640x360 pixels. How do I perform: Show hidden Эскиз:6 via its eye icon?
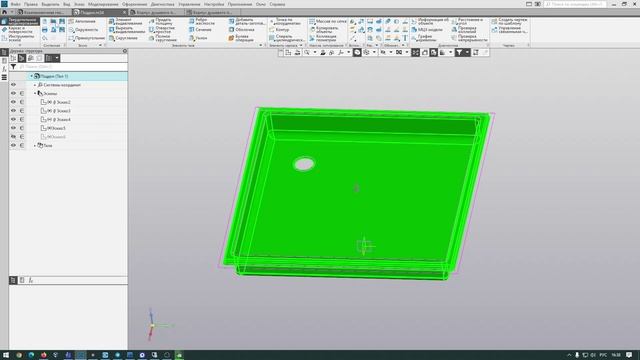(x=13, y=137)
